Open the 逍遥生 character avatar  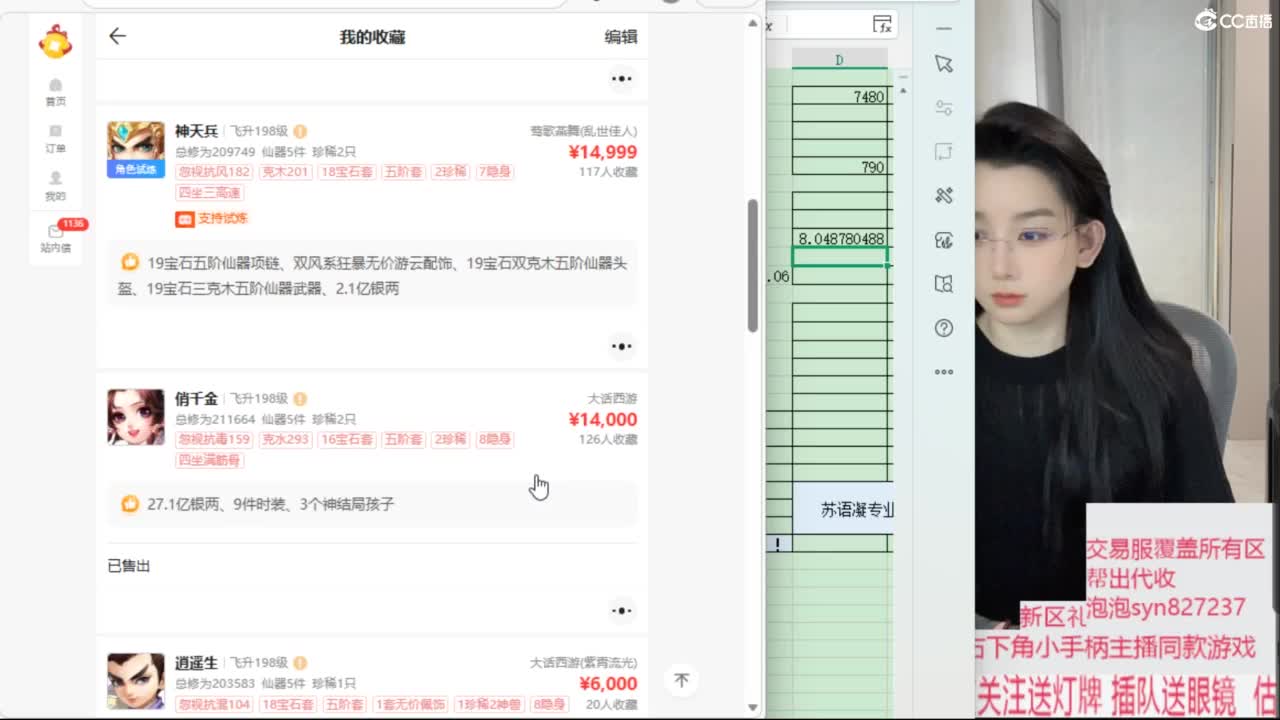pyautogui.click(x=136, y=680)
